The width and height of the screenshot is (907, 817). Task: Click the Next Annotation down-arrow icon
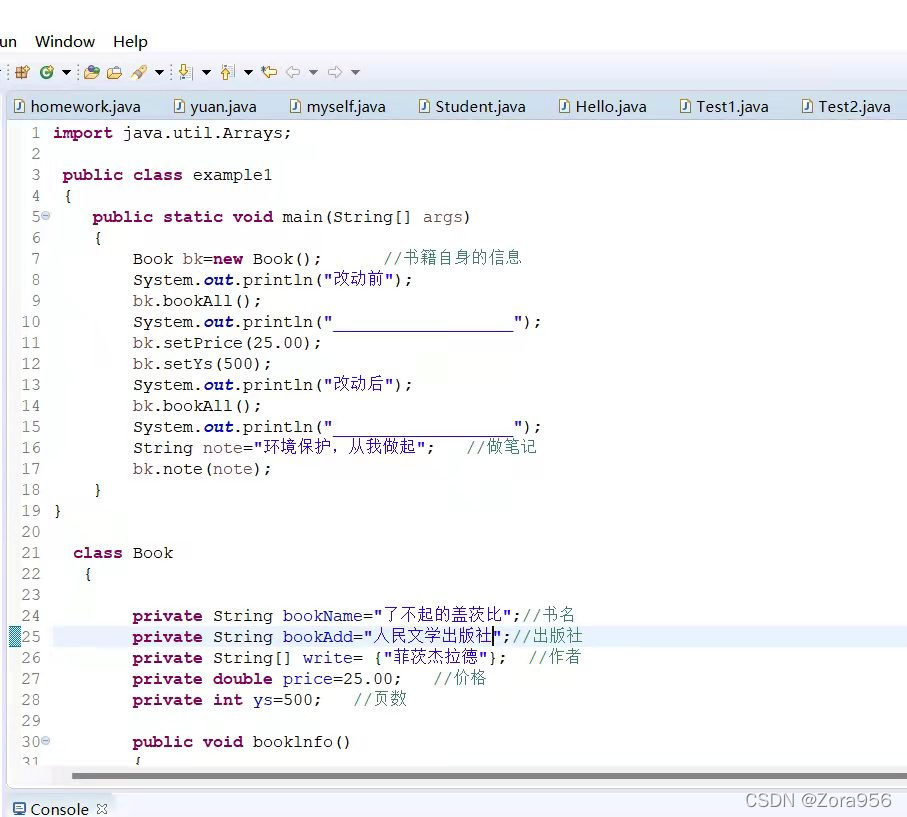pyautogui.click(x=185, y=72)
